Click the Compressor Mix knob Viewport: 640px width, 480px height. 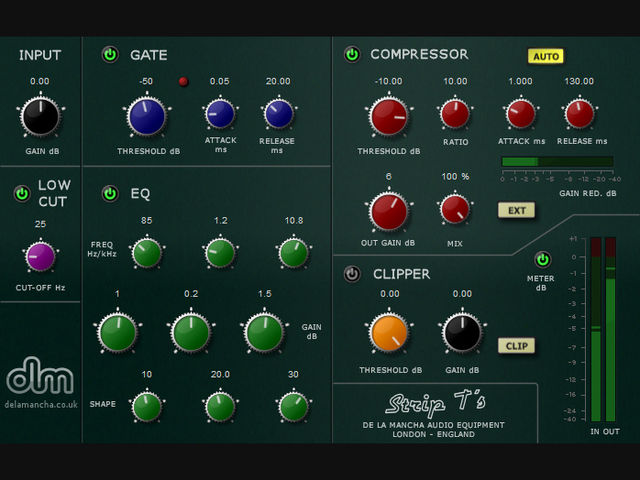(455, 209)
